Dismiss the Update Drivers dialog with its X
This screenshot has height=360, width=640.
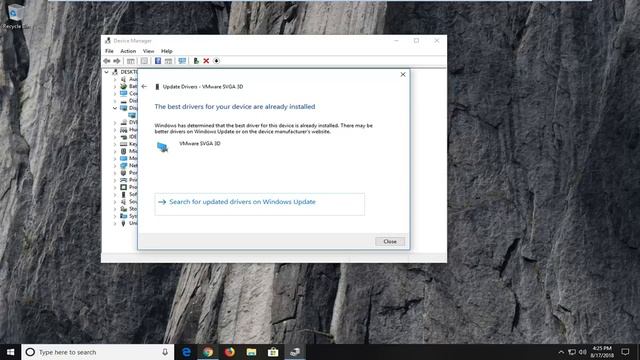pyautogui.click(x=403, y=74)
